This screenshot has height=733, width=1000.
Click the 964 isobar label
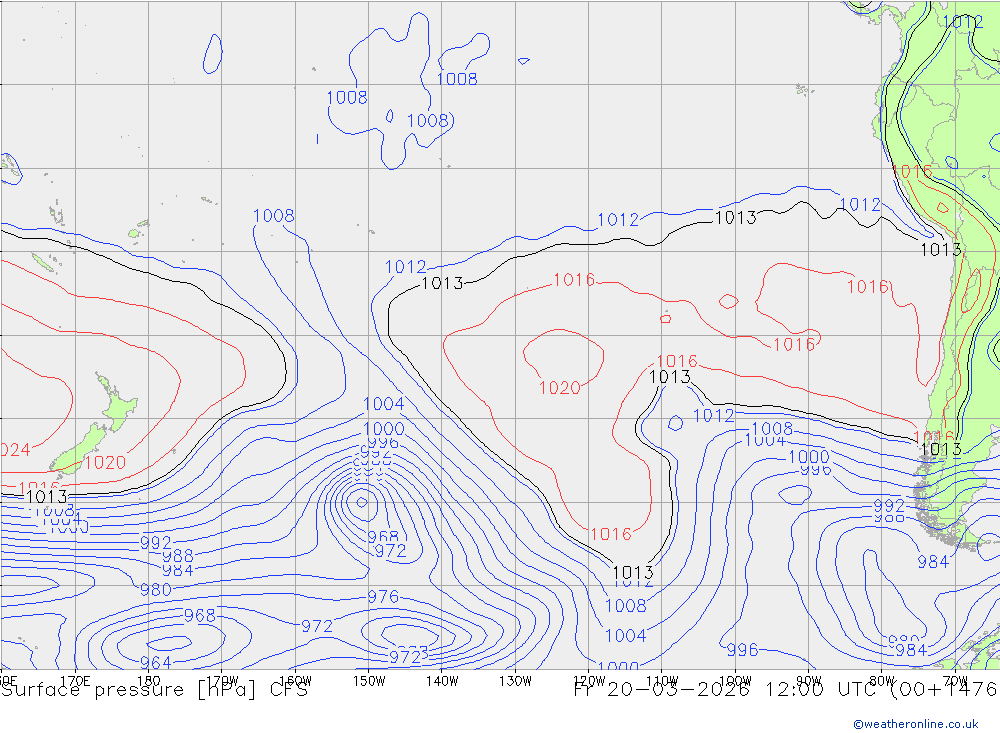pyautogui.click(x=155, y=662)
